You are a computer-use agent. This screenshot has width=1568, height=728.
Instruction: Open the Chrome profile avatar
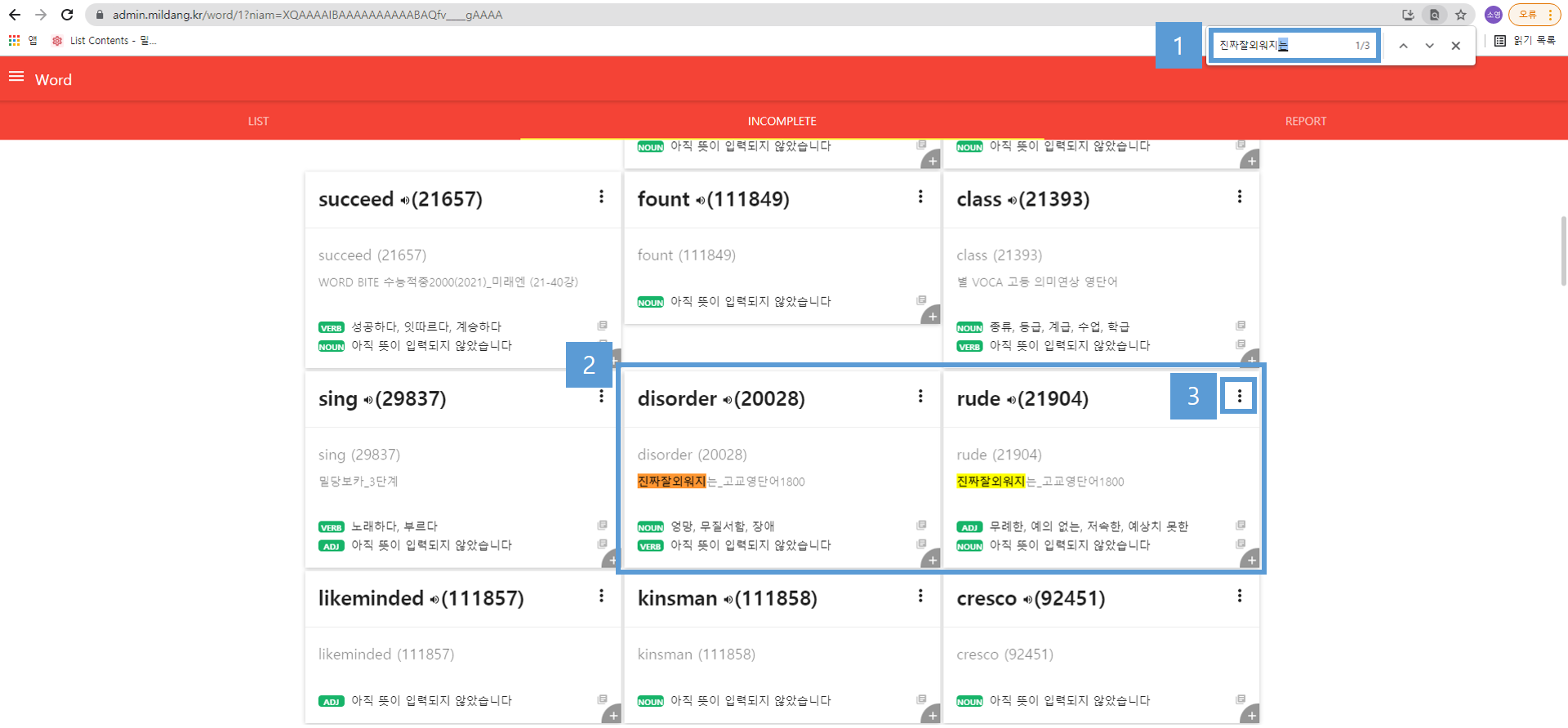coord(1494,15)
